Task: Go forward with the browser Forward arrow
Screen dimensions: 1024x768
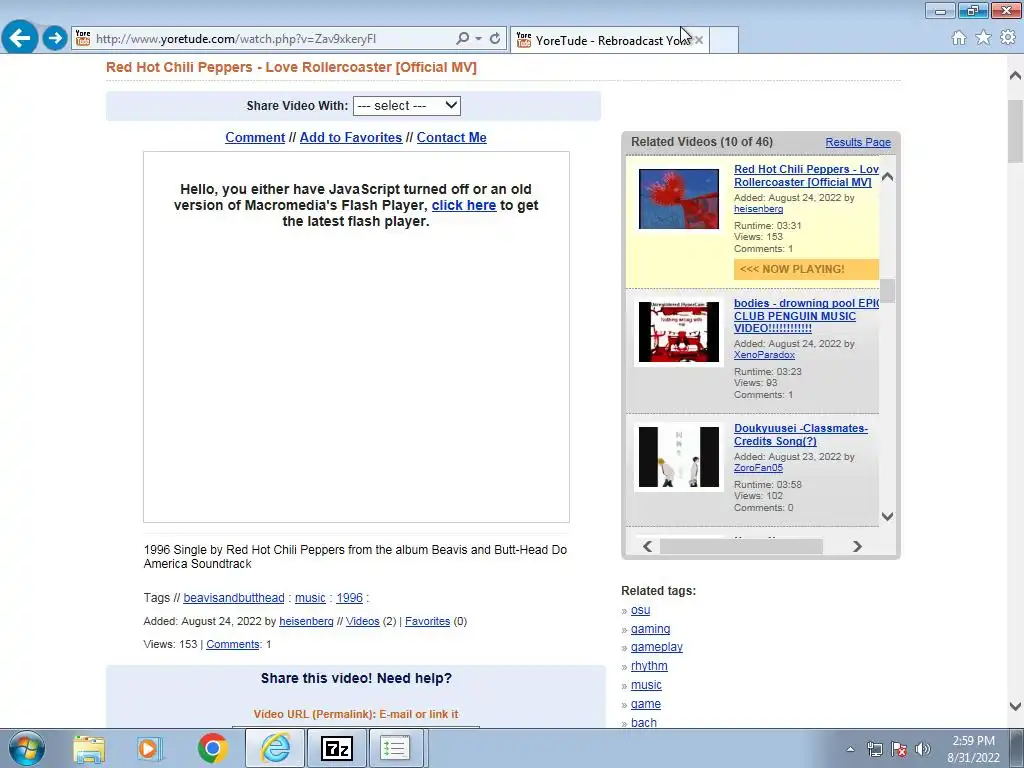Action: point(55,38)
